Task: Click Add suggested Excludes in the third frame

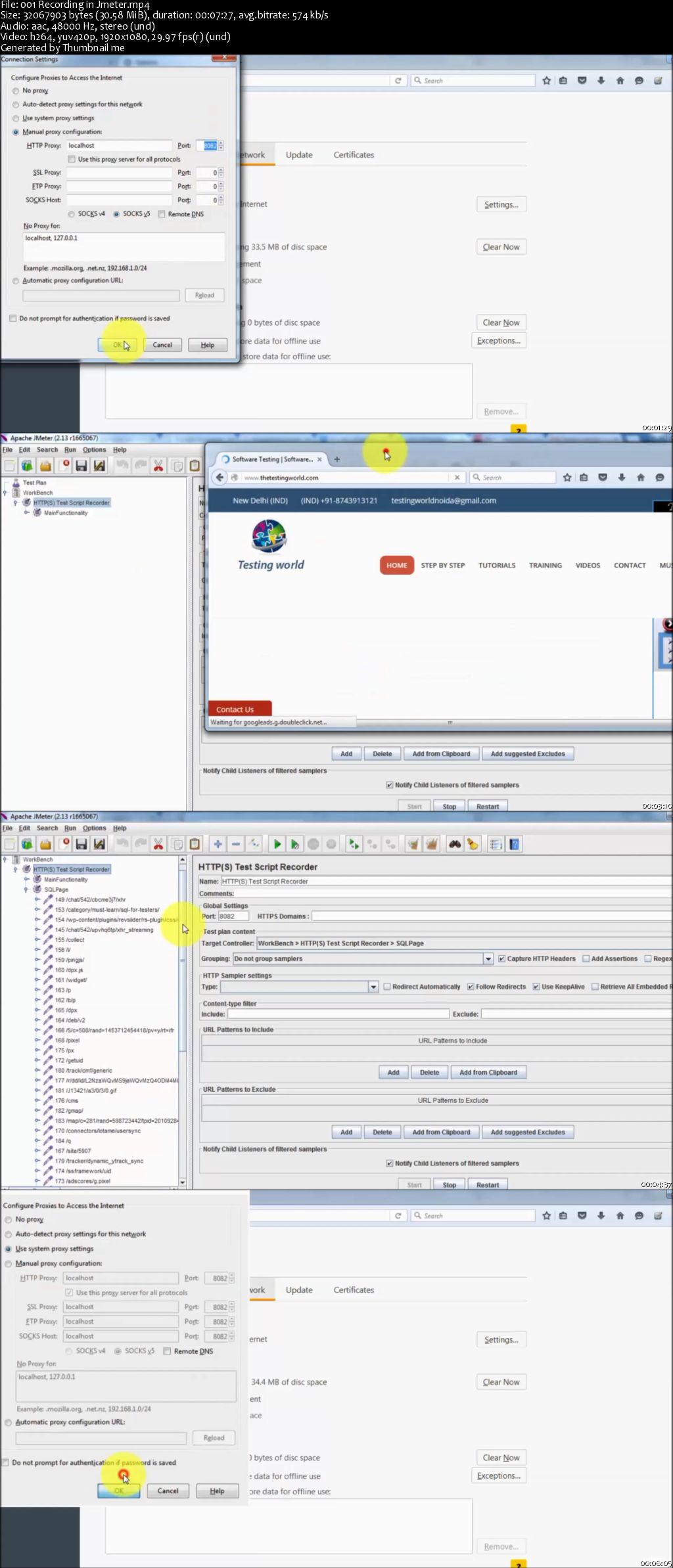Action: (528, 1132)
